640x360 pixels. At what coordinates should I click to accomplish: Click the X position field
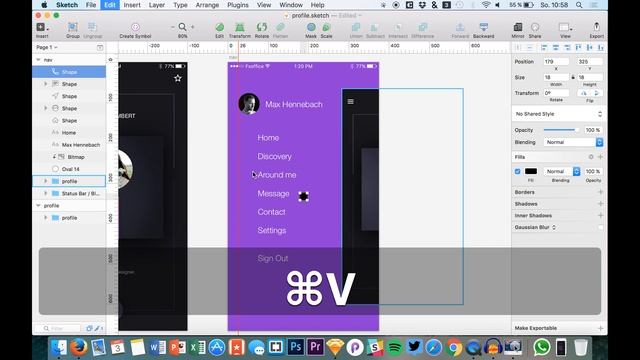coord(556,62)
